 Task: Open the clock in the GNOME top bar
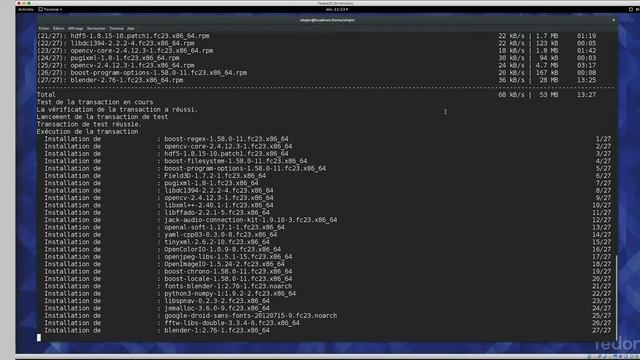pos(337,9)
